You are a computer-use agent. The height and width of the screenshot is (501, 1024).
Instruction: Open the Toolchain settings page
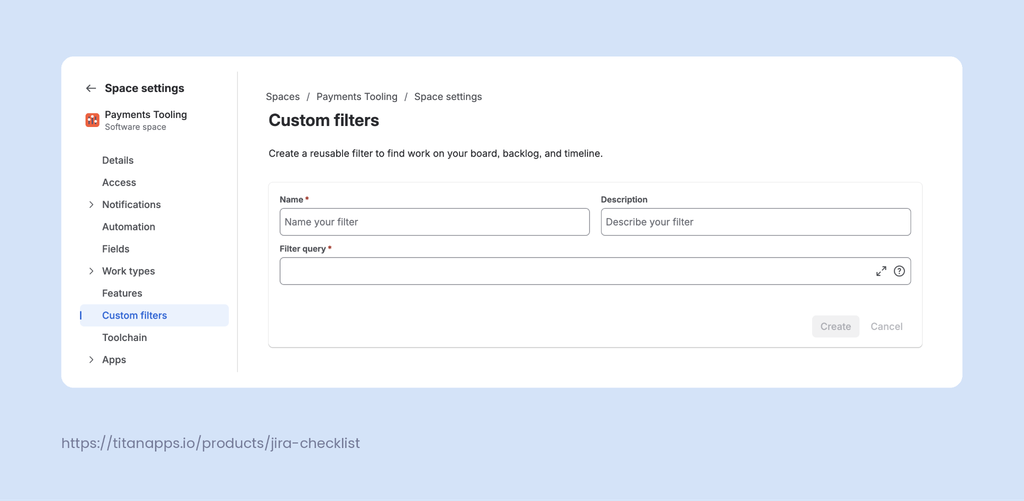[x=124, y=338]
